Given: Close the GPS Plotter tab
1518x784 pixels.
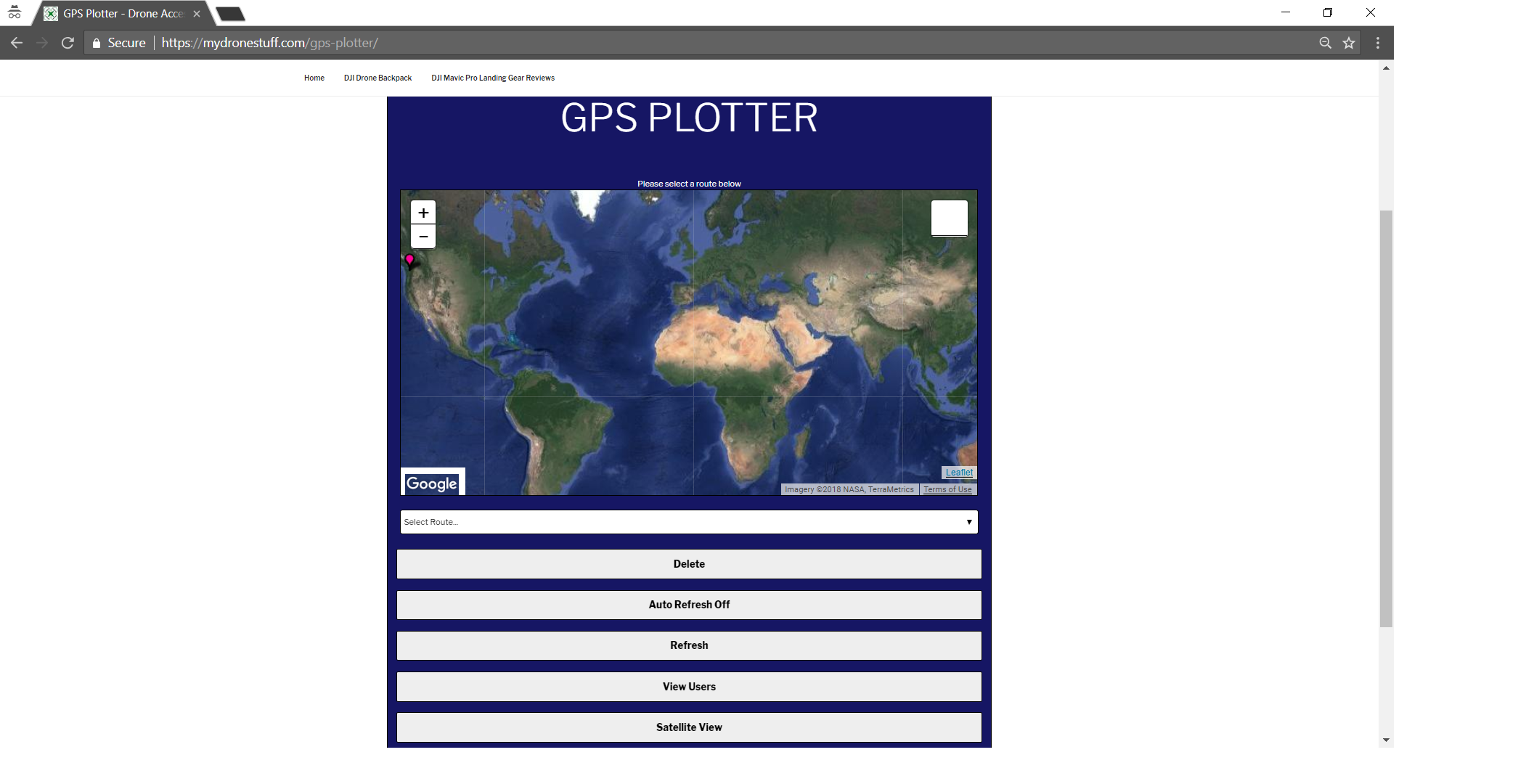Looking at the screenshot, I should point(197,14).
